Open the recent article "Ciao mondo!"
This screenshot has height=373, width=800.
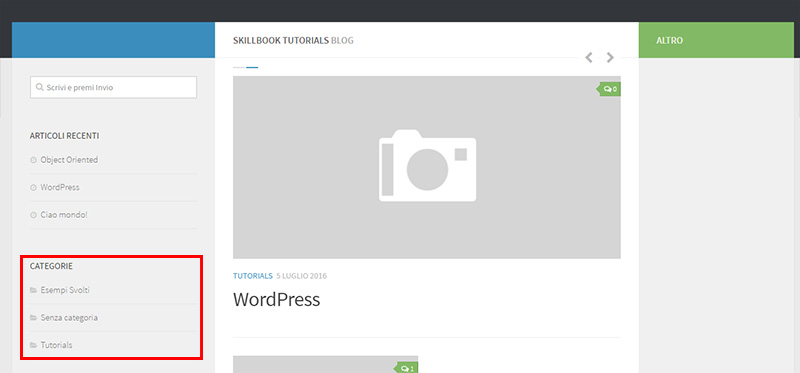(x=64, y=215)
